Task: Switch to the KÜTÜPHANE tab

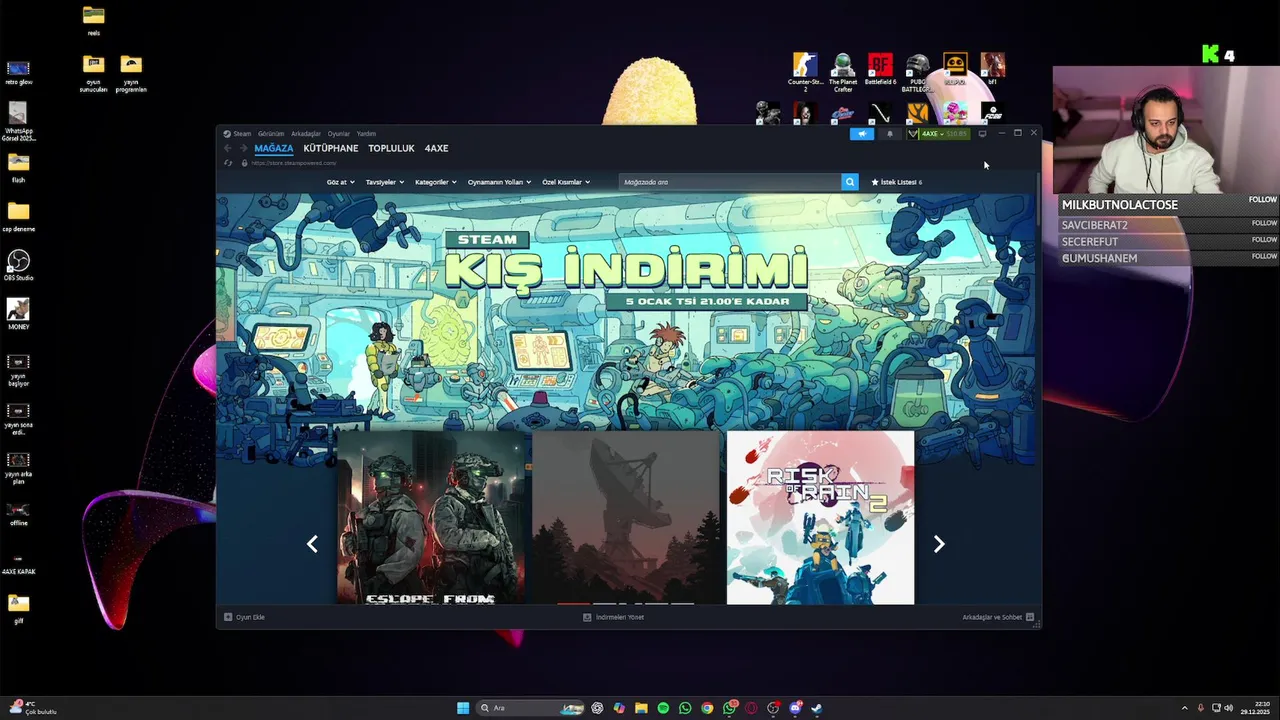Action: (331, 148)
